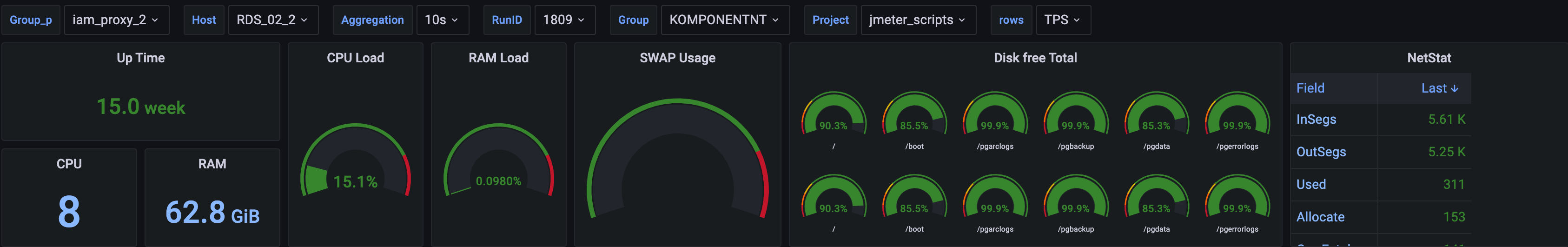Click the RunID variable label

507,20
